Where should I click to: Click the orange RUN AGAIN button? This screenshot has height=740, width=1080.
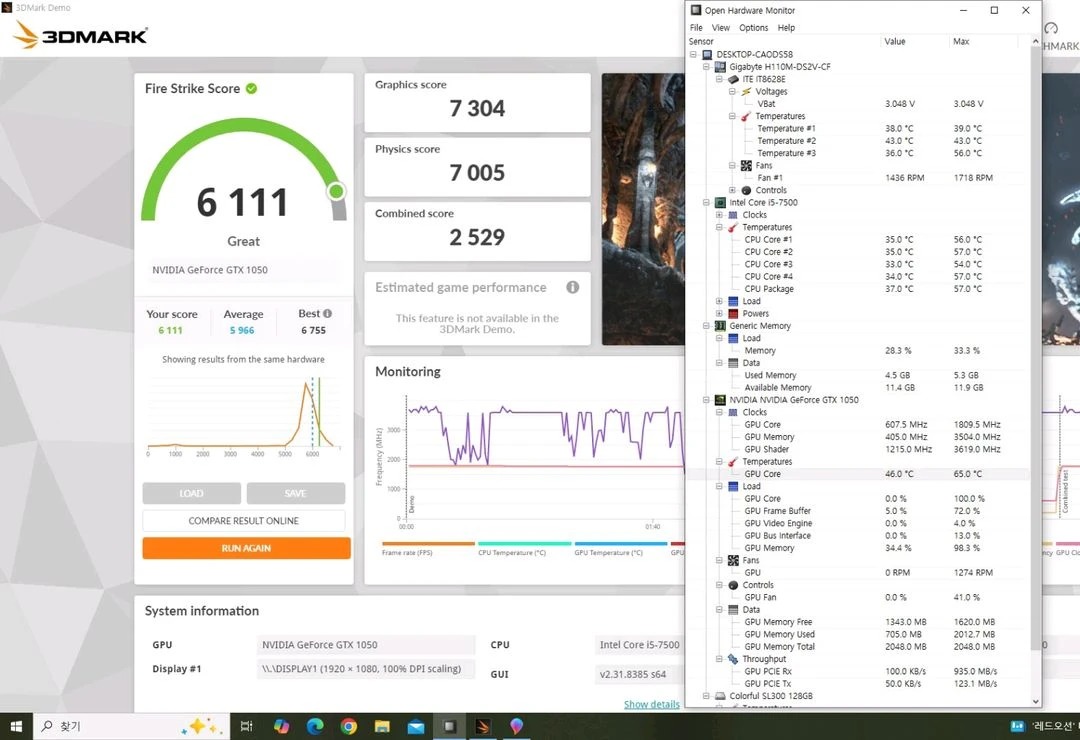pos(247,548)
